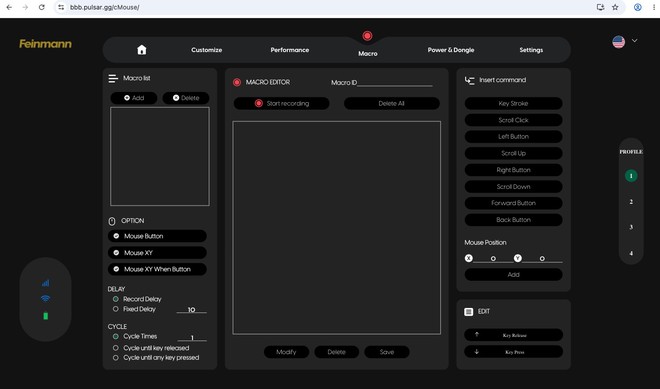Click the Y coordinate icon
660x389 pixels.
click(x=517, y=258)
